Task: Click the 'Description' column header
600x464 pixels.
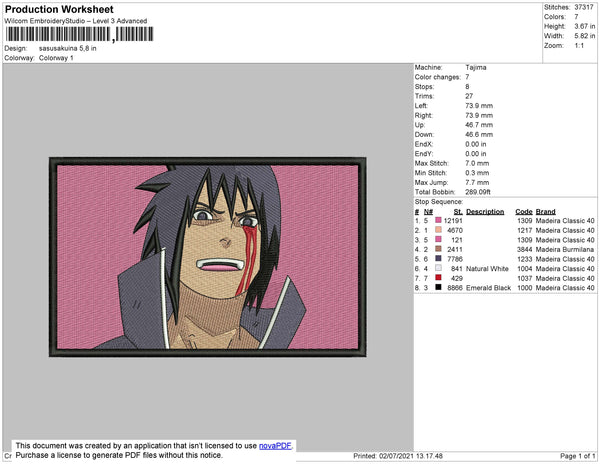Action: coord(485,212)
